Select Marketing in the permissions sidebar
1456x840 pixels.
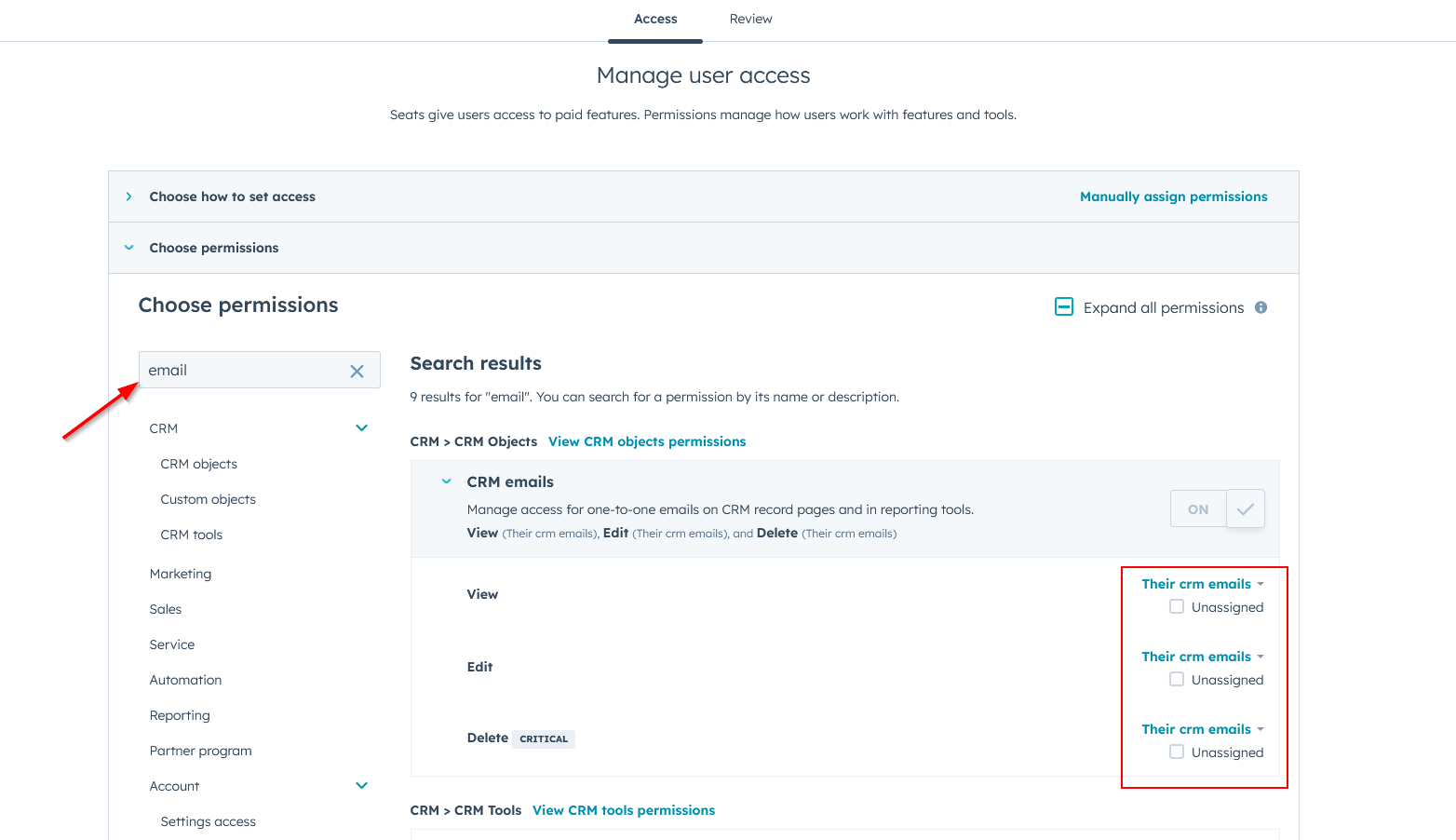point(181,574)
